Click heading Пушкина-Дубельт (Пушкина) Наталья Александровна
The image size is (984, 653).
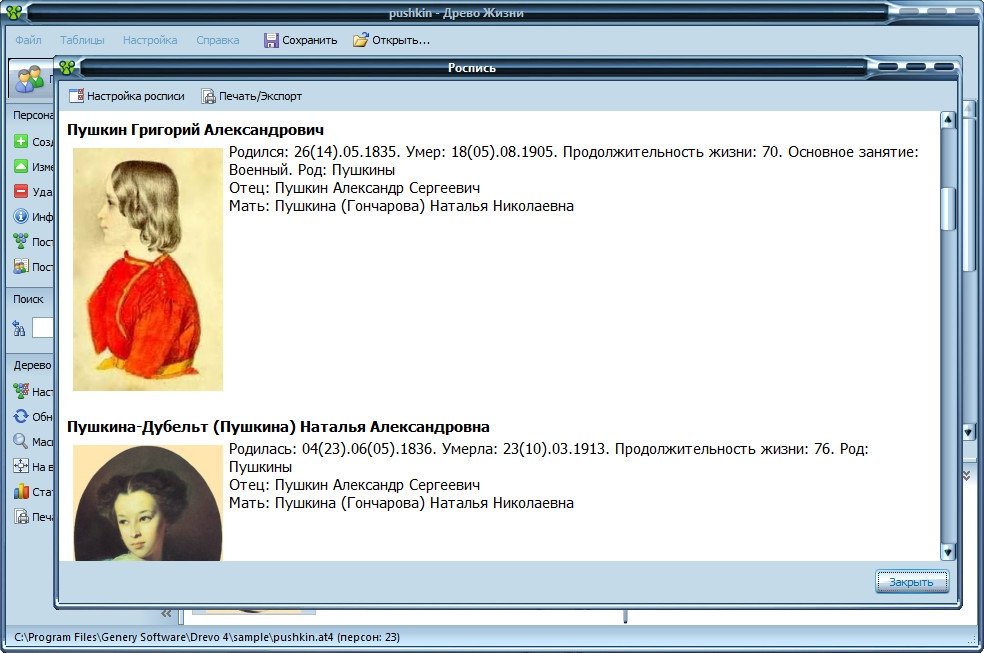coord(278,427)
